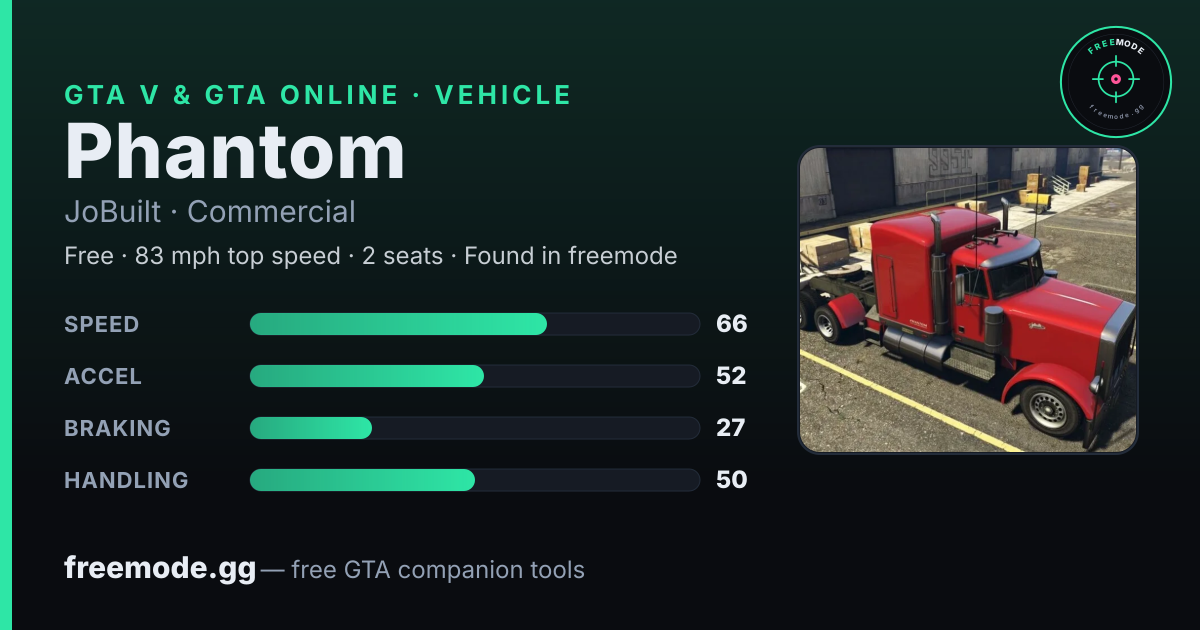Click the BRAKING label

(x=118, y=428)
